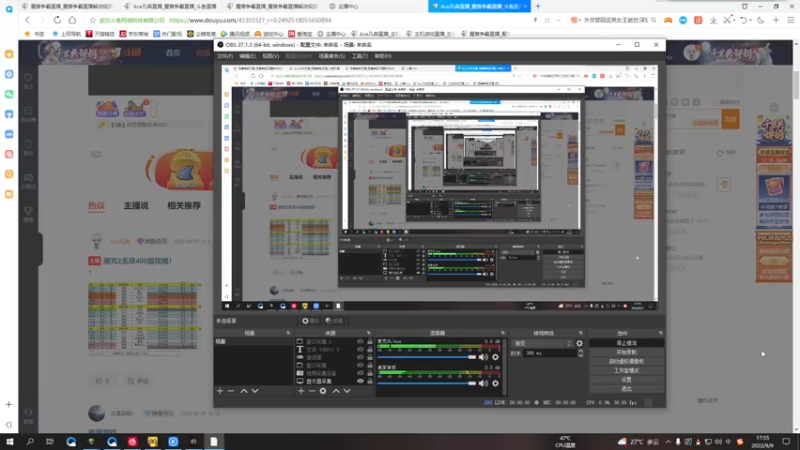Open 桌面音频 audio settings gear
This screenshot has height=450, width=800.
495,383
